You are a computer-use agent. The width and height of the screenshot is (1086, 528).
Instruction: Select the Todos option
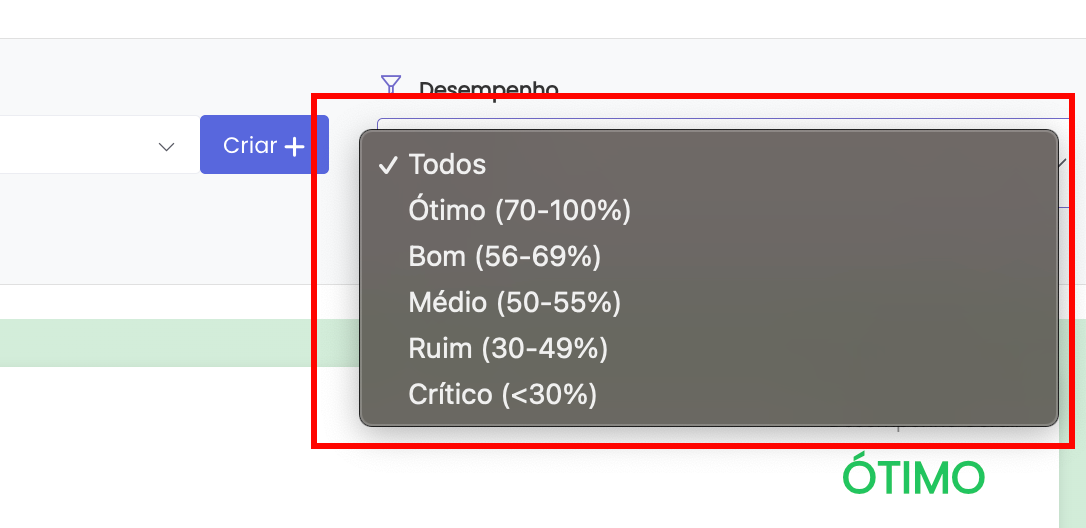click(448, 165)
